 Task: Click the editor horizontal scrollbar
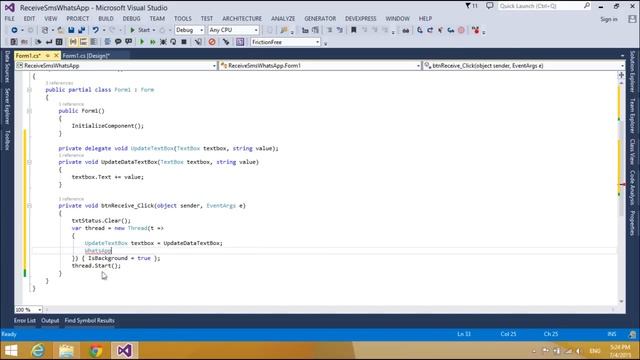tap(331, 310)
